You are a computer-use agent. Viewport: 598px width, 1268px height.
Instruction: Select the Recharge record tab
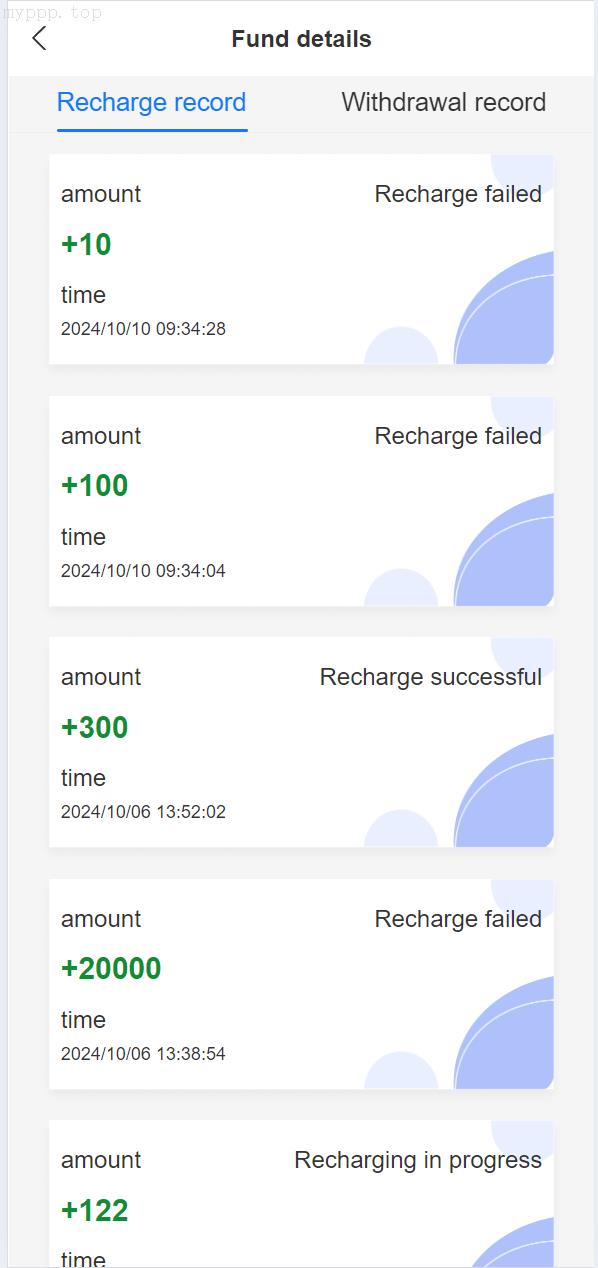151,102
